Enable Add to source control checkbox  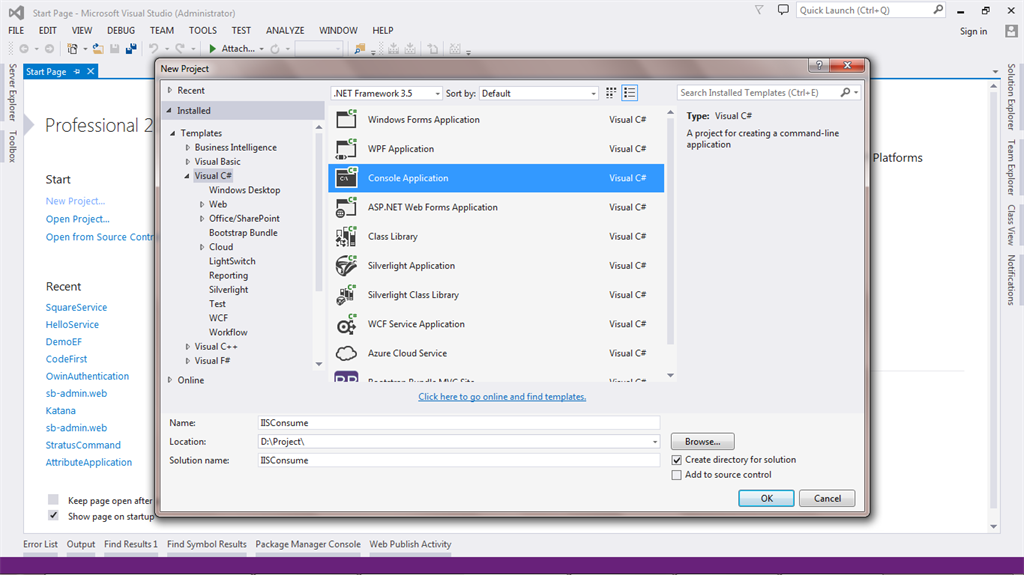coord(677,475)
